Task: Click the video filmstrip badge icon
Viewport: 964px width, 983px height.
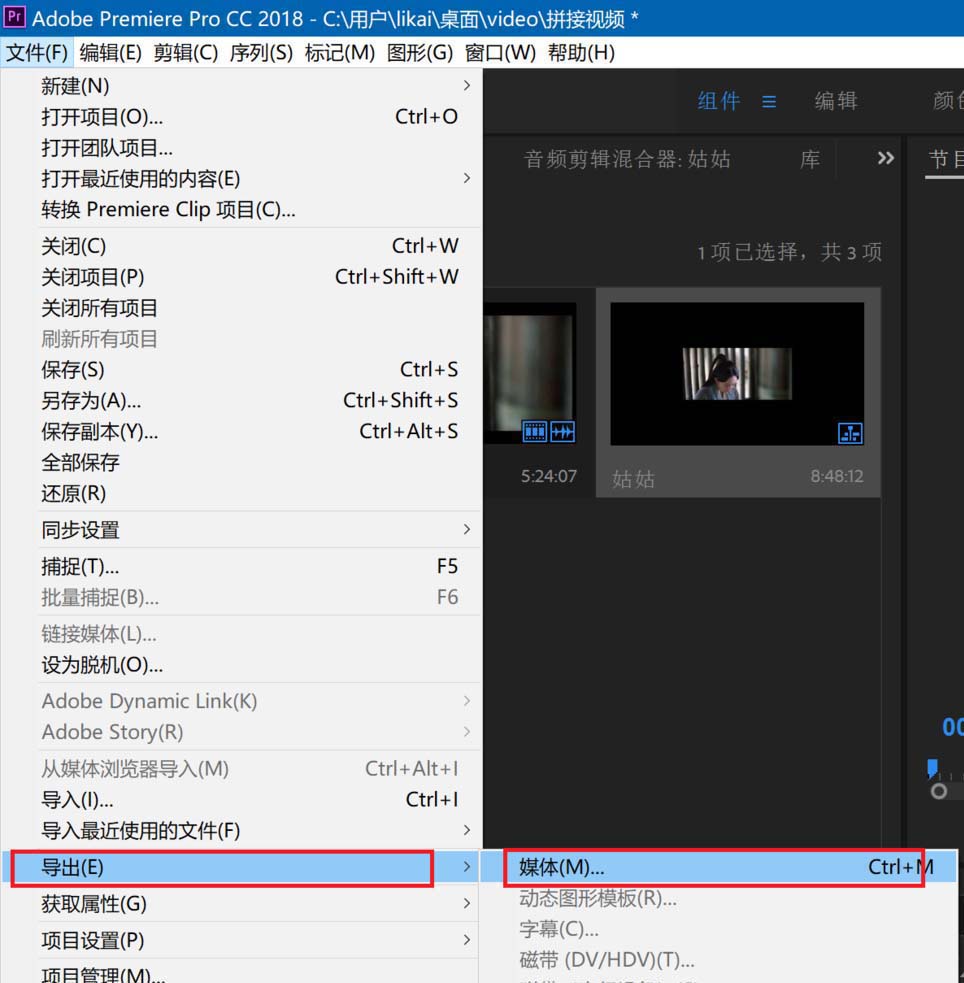Action: click(x=535, y=432)
